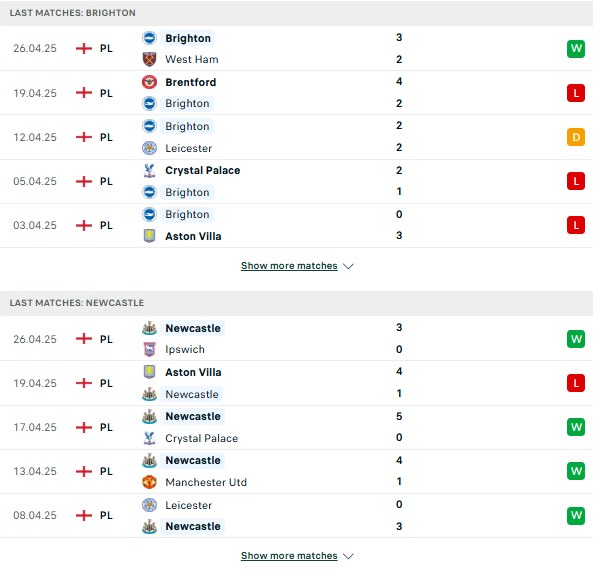Image resolution: width=593 pixels, height=573 pixels.
Task: Open Aston Villa team link in 03.04.25 match
Action: (193, 236)
